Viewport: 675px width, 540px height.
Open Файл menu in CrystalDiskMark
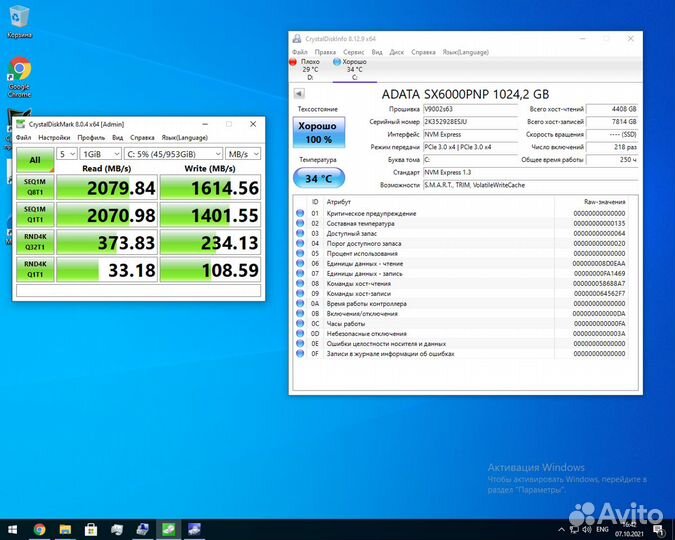(23, 137)
